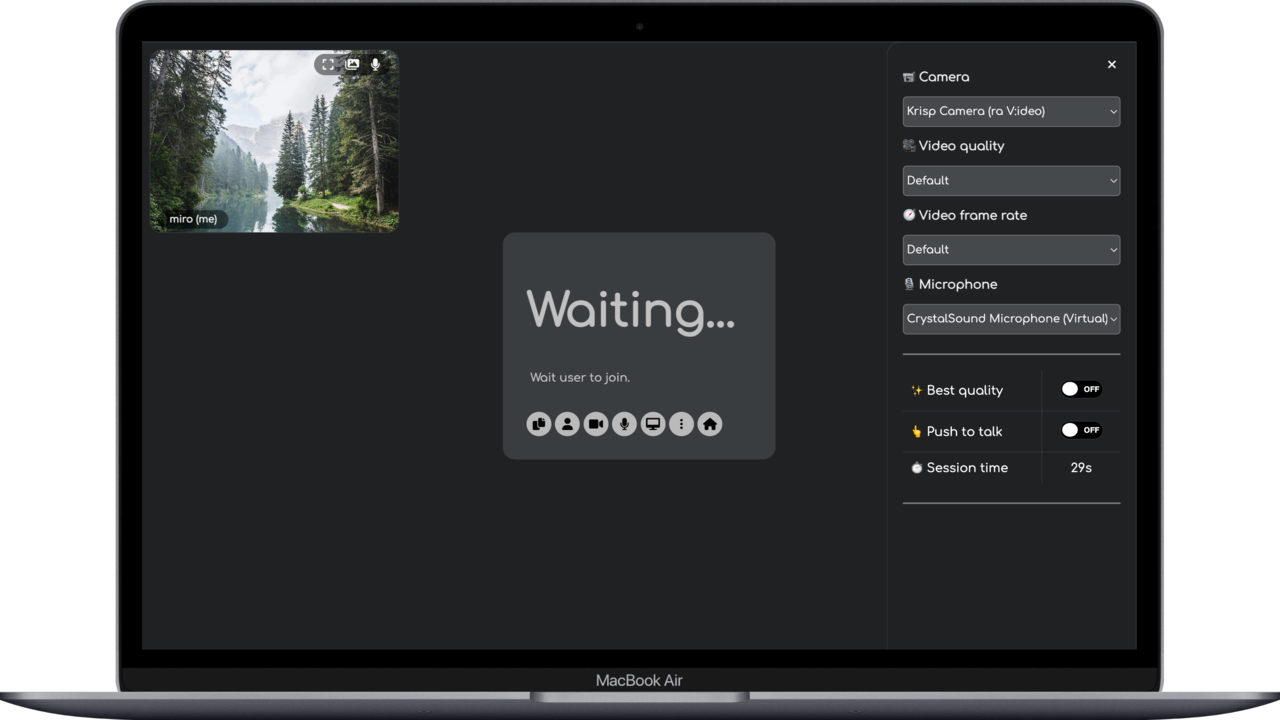This screenshot has width=1280, height=720.
Task: Start screen sharing
Action: [652, 424]
